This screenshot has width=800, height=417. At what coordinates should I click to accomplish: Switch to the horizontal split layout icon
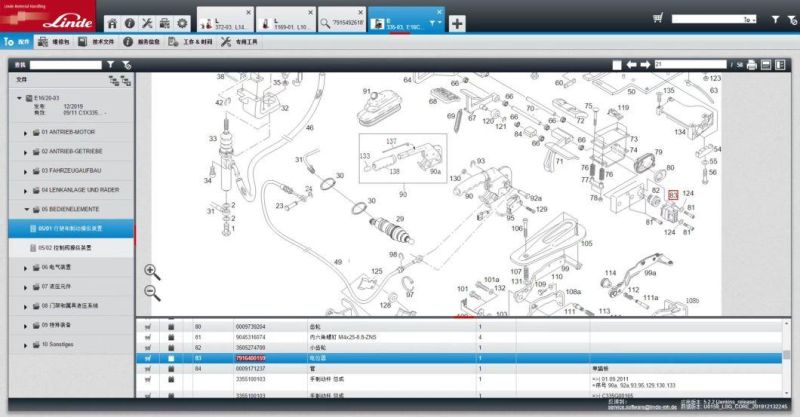(x=766, y=65)
